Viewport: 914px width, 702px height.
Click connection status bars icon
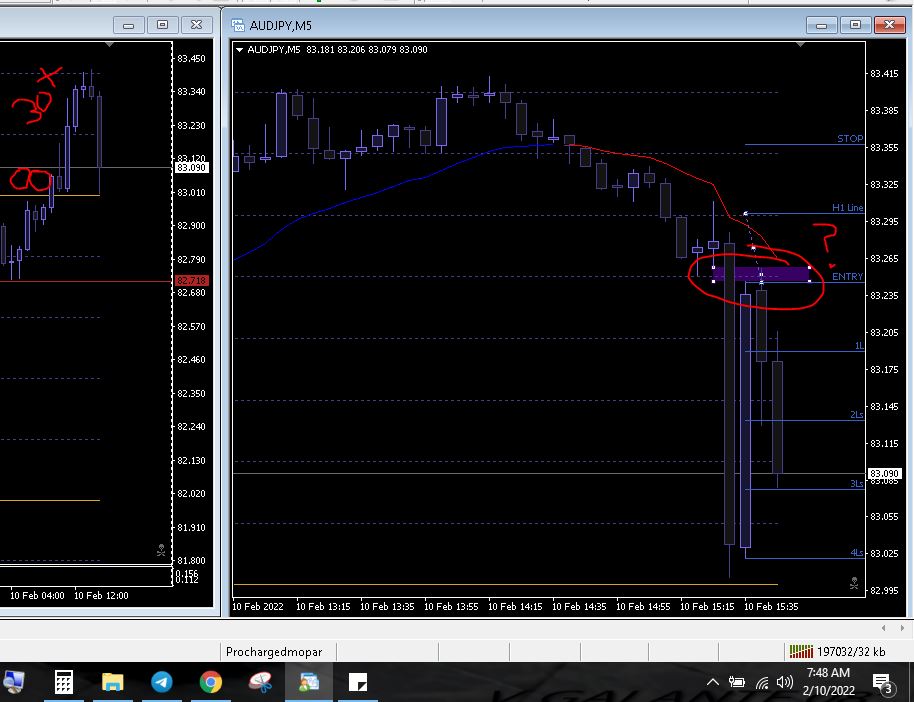(x=801, y=651)
